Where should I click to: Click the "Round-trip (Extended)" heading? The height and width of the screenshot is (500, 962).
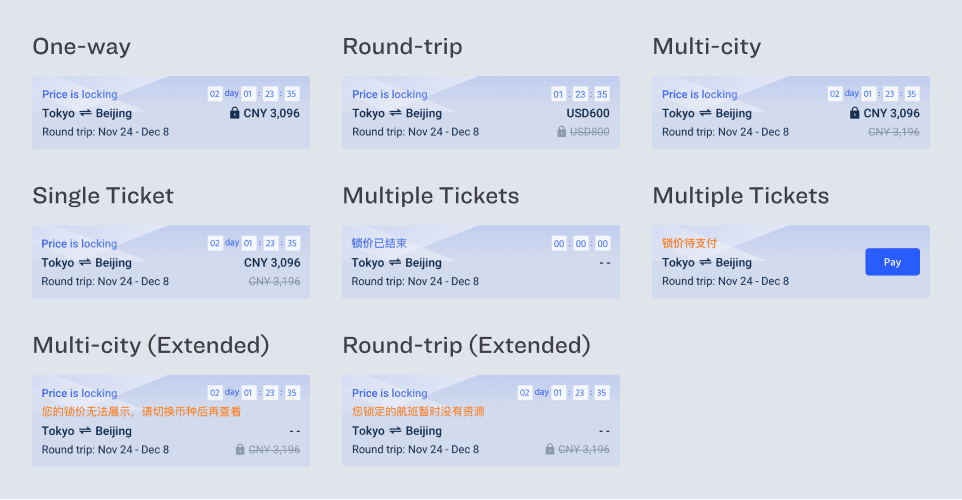tap(466, 345)
